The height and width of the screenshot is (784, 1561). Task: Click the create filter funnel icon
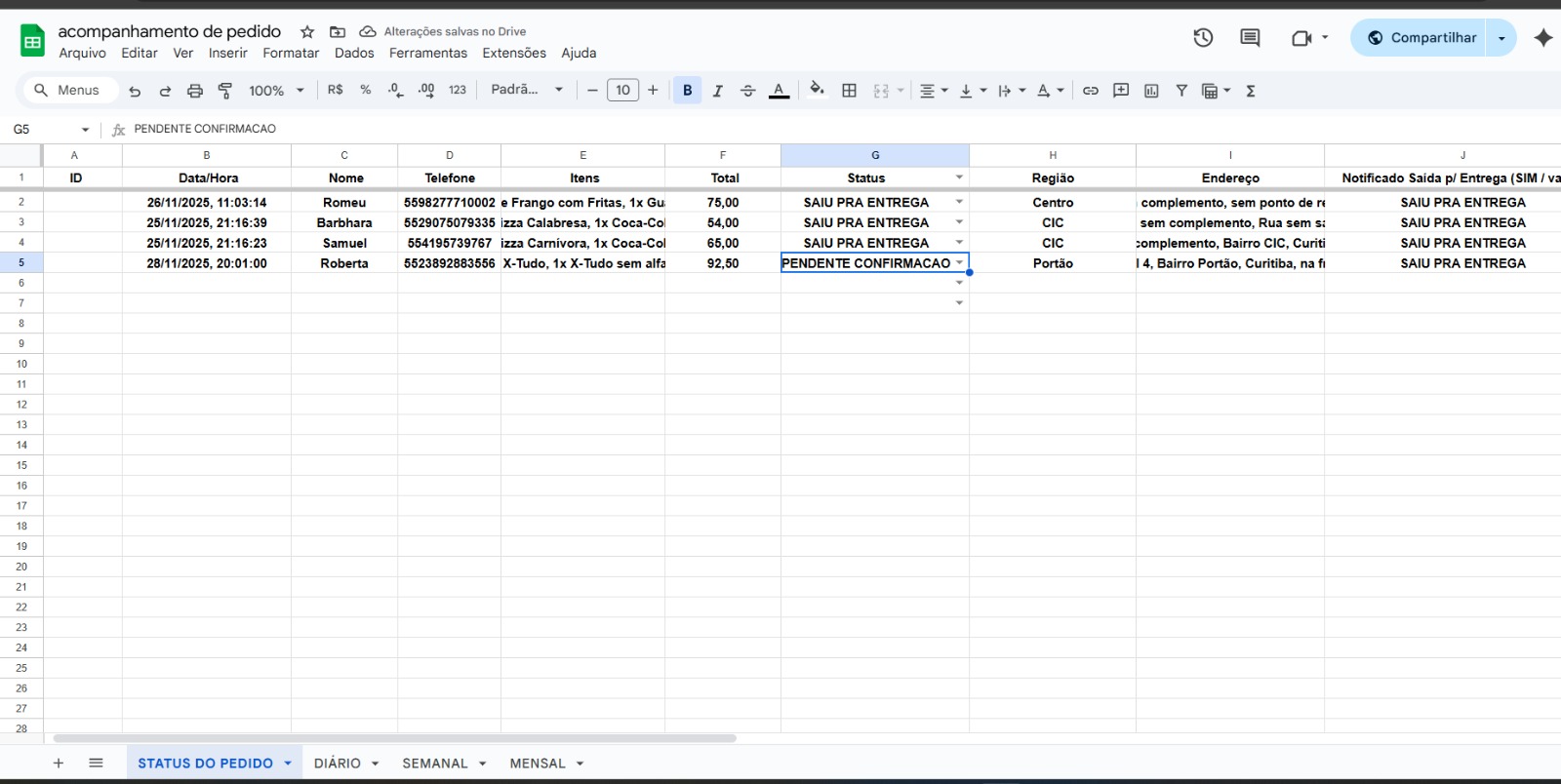[x=1181, y=91]
